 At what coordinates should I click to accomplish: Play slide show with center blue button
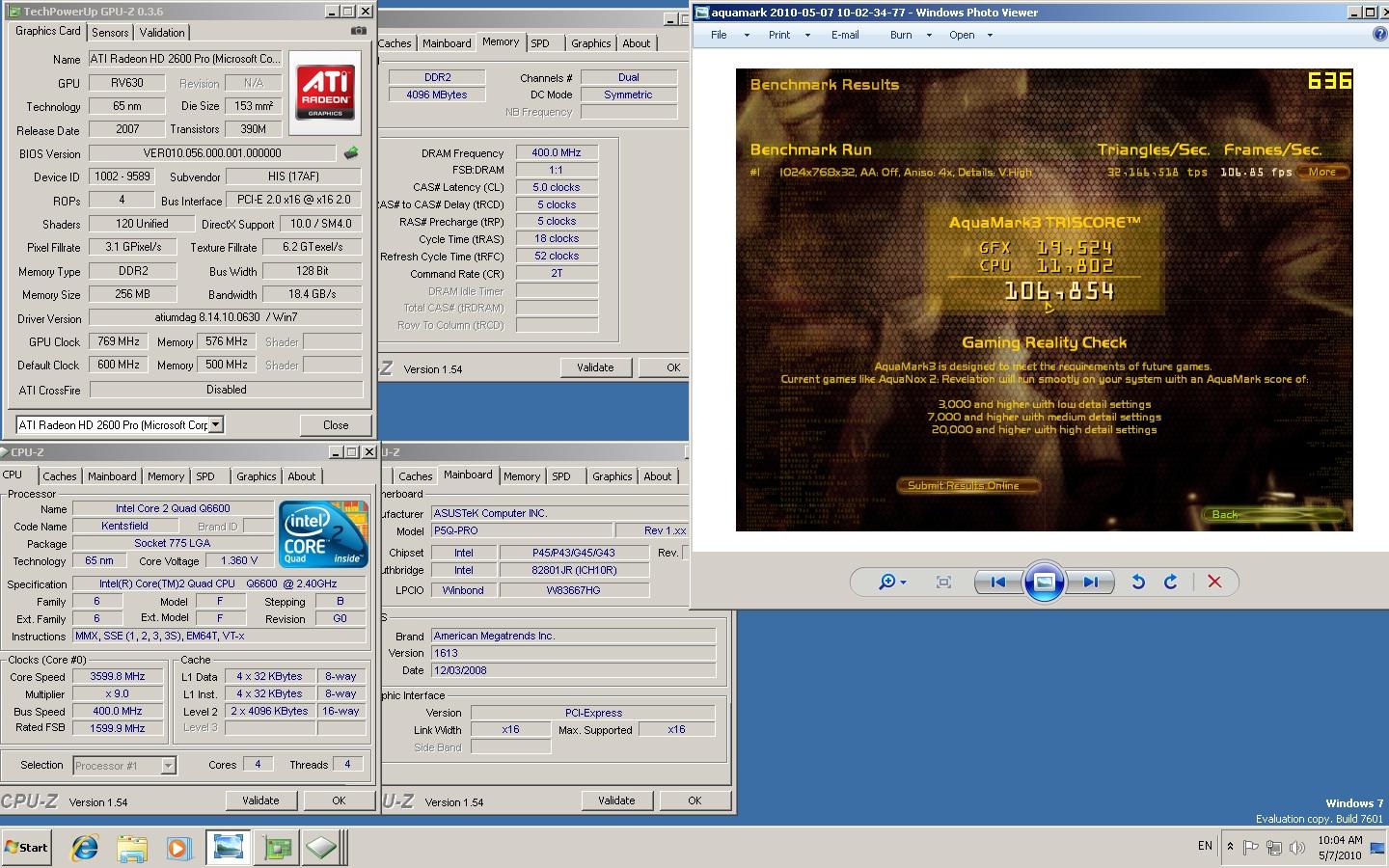(1044, 582)
